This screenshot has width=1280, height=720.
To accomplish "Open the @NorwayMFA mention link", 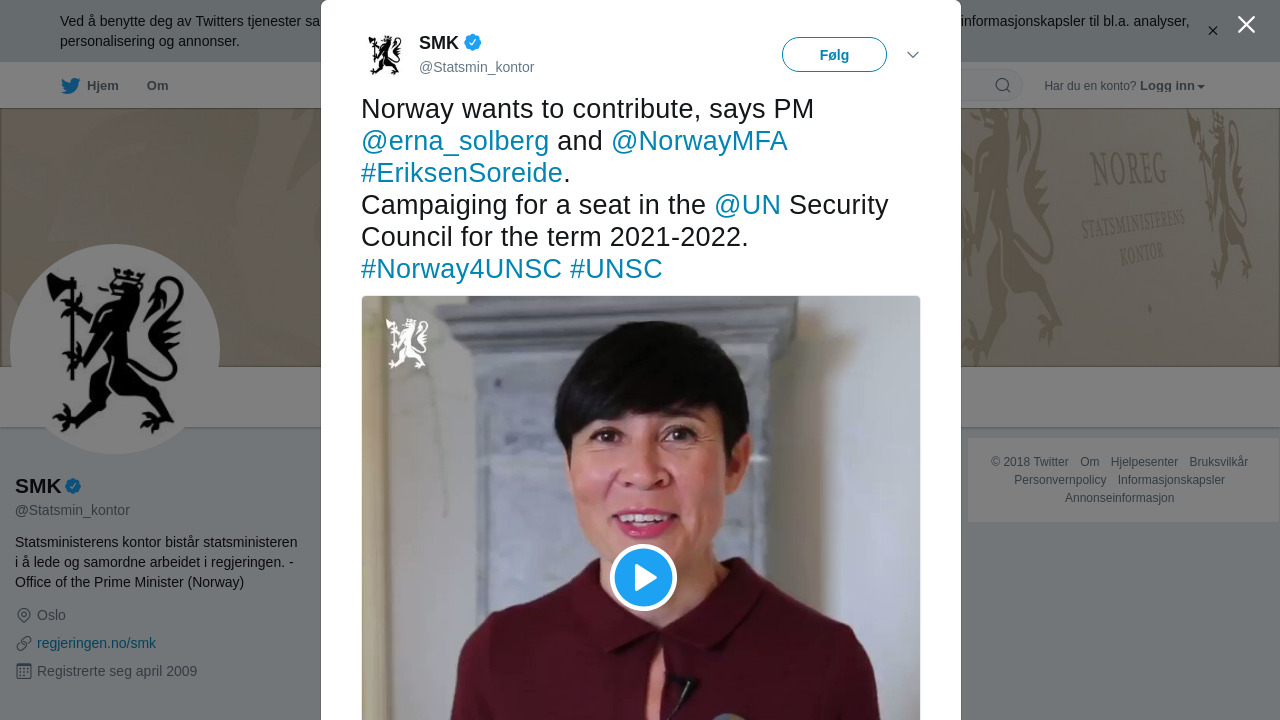I will [699, 141].
